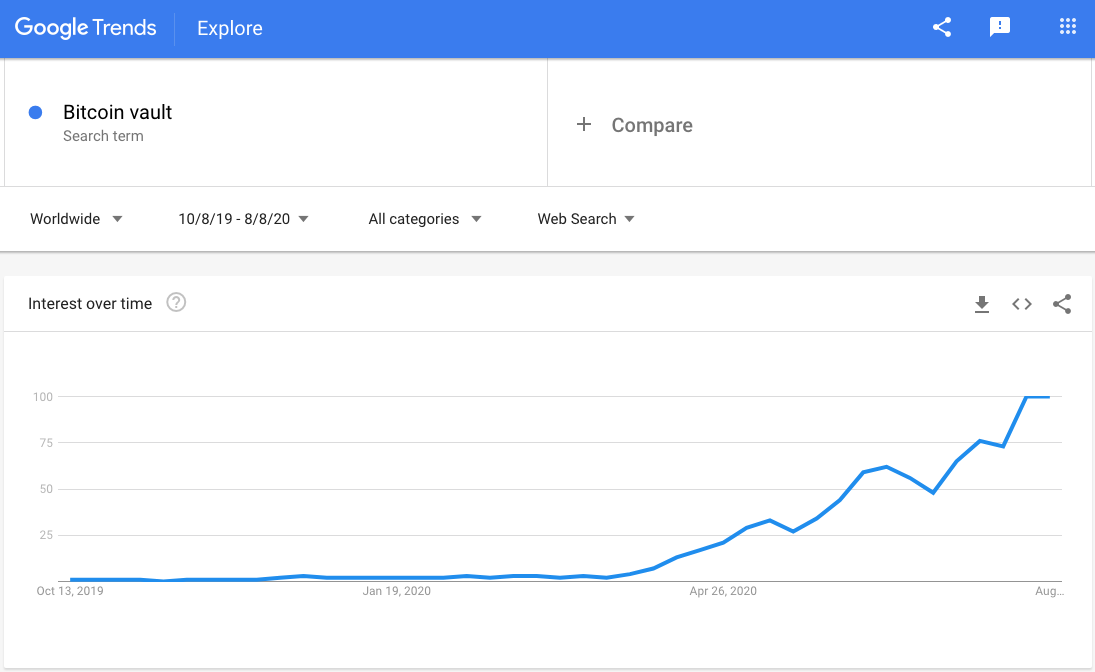Select the Explore menu item
This screenshot has height=672, width=1095.
click(229, 29)
